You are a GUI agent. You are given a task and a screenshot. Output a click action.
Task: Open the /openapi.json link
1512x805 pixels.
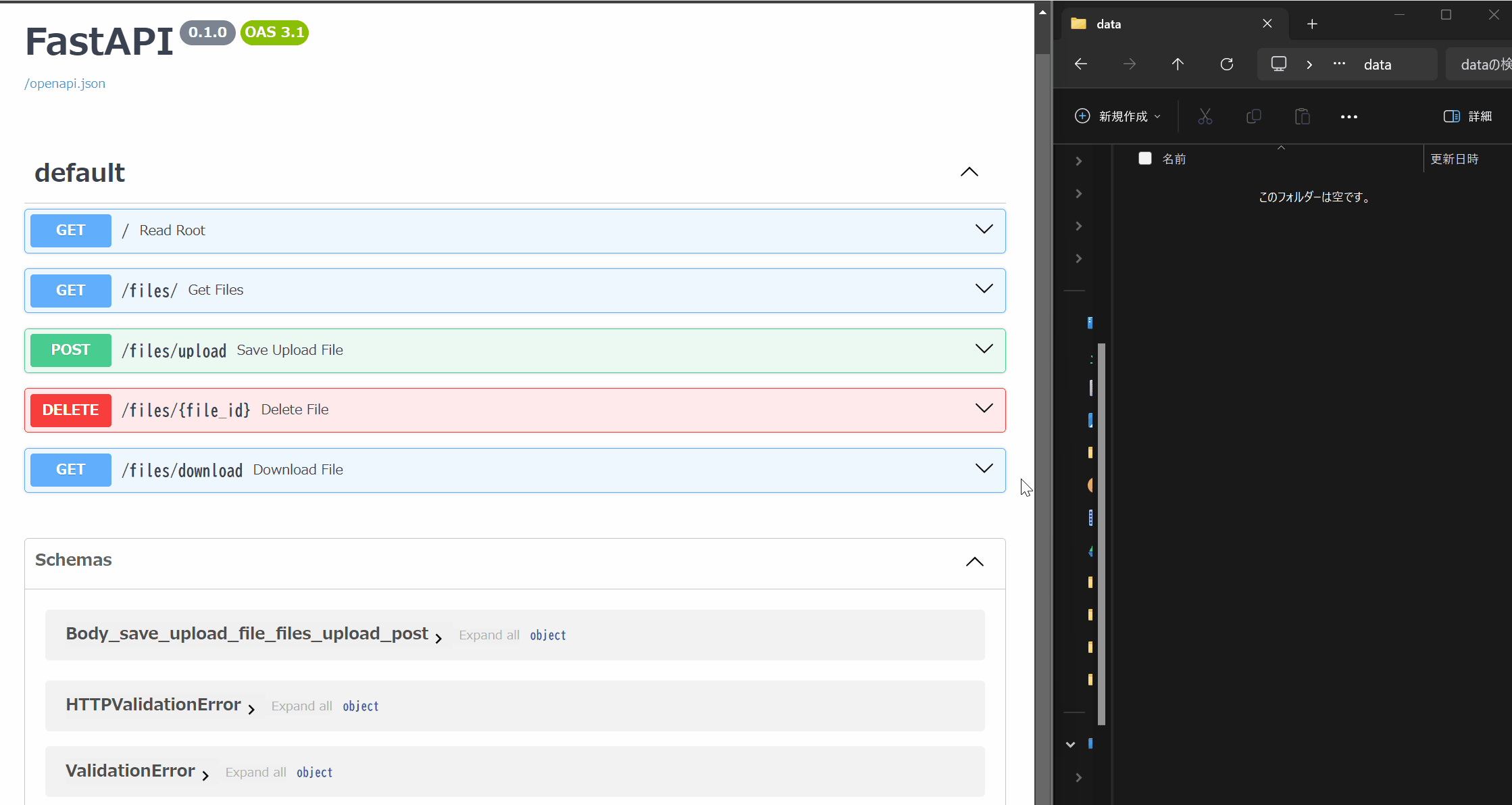click(x=65, y=83)
